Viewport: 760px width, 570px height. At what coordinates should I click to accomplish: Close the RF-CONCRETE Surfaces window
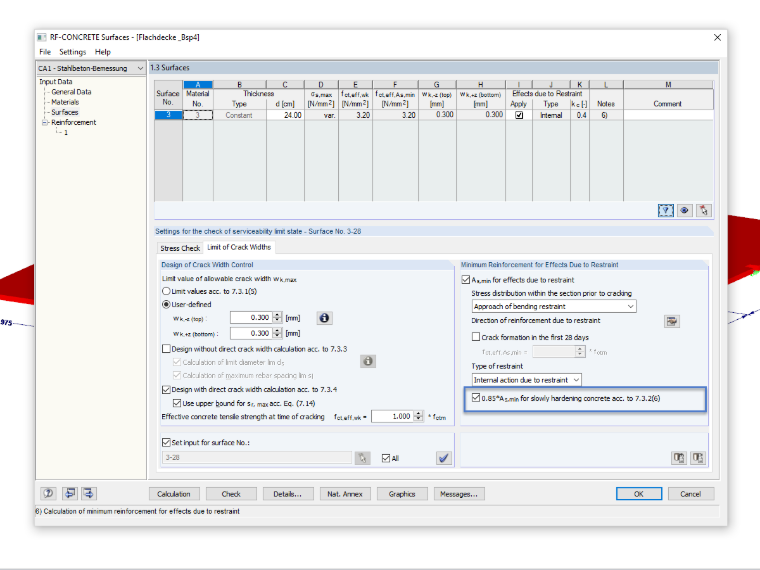point(717,37)
